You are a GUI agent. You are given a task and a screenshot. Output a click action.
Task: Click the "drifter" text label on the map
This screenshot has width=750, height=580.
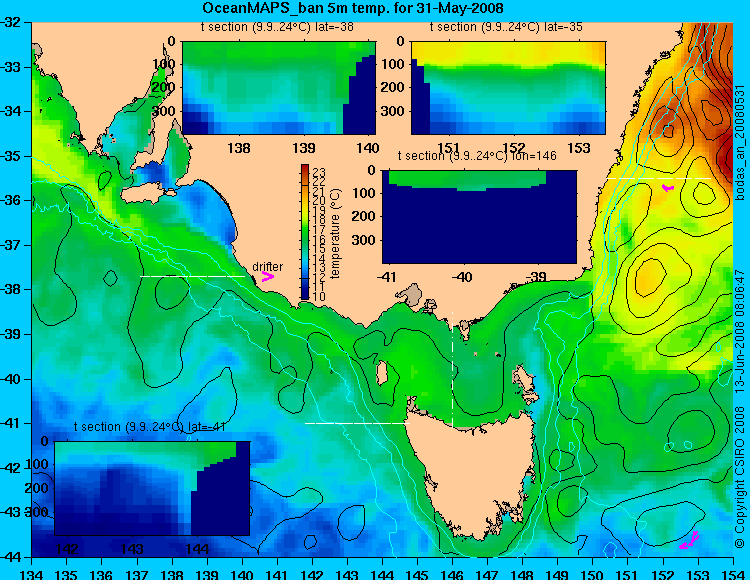click(x=267, y=266)
